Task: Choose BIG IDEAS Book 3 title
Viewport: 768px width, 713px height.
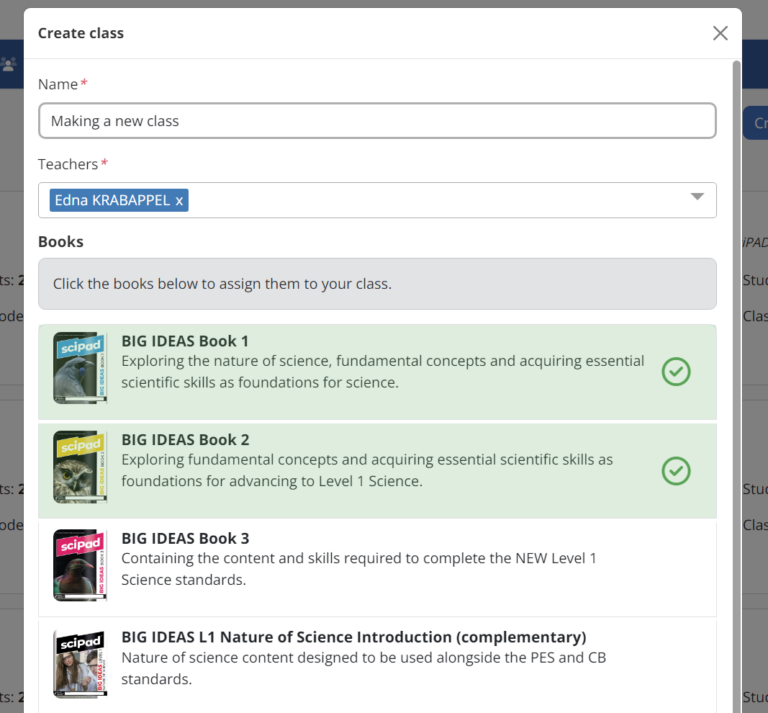Action: tap(185, 539)
